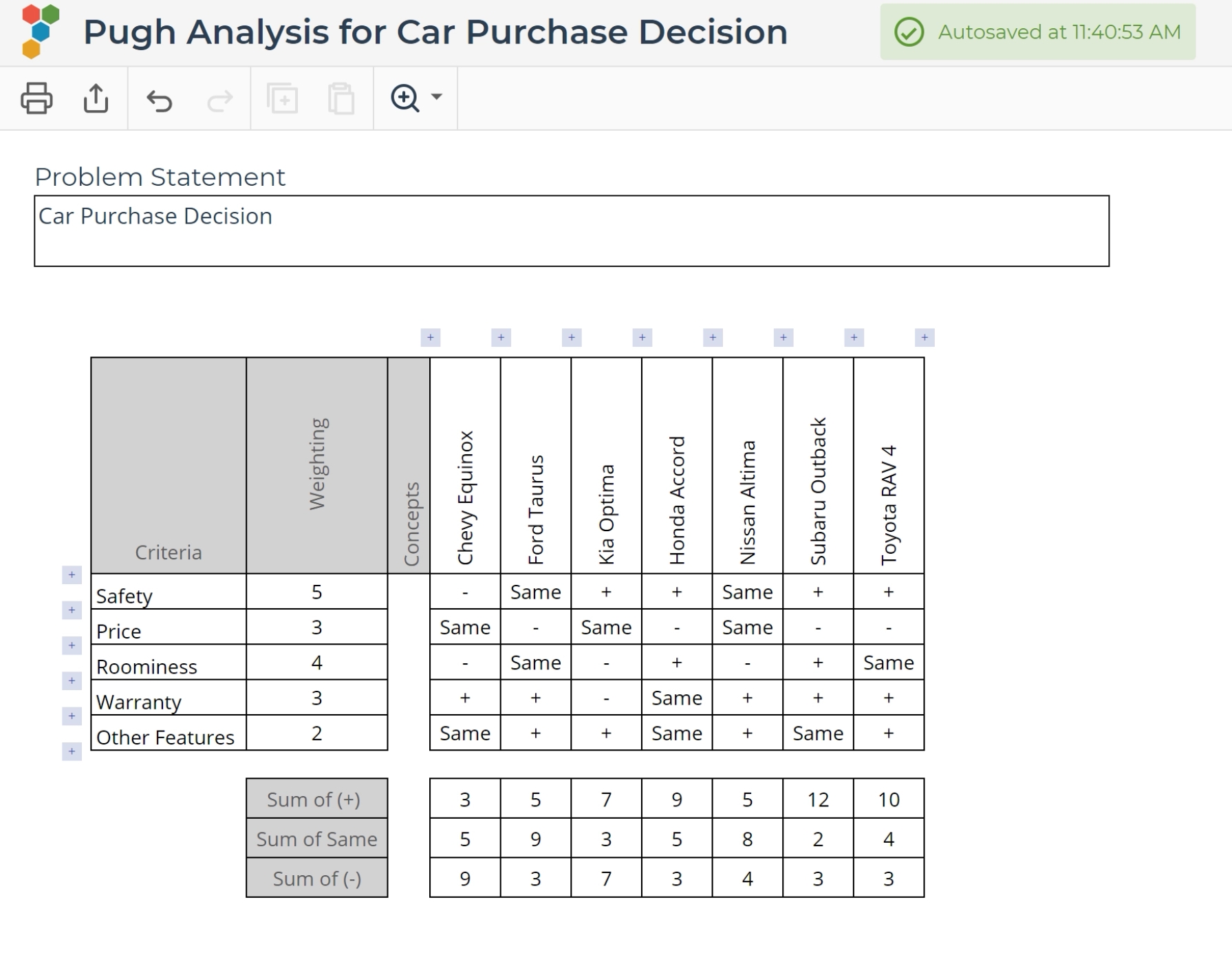The image size is (1232, 955).
Task: Add criteria row above Warranty
Action: pos(72,680)
